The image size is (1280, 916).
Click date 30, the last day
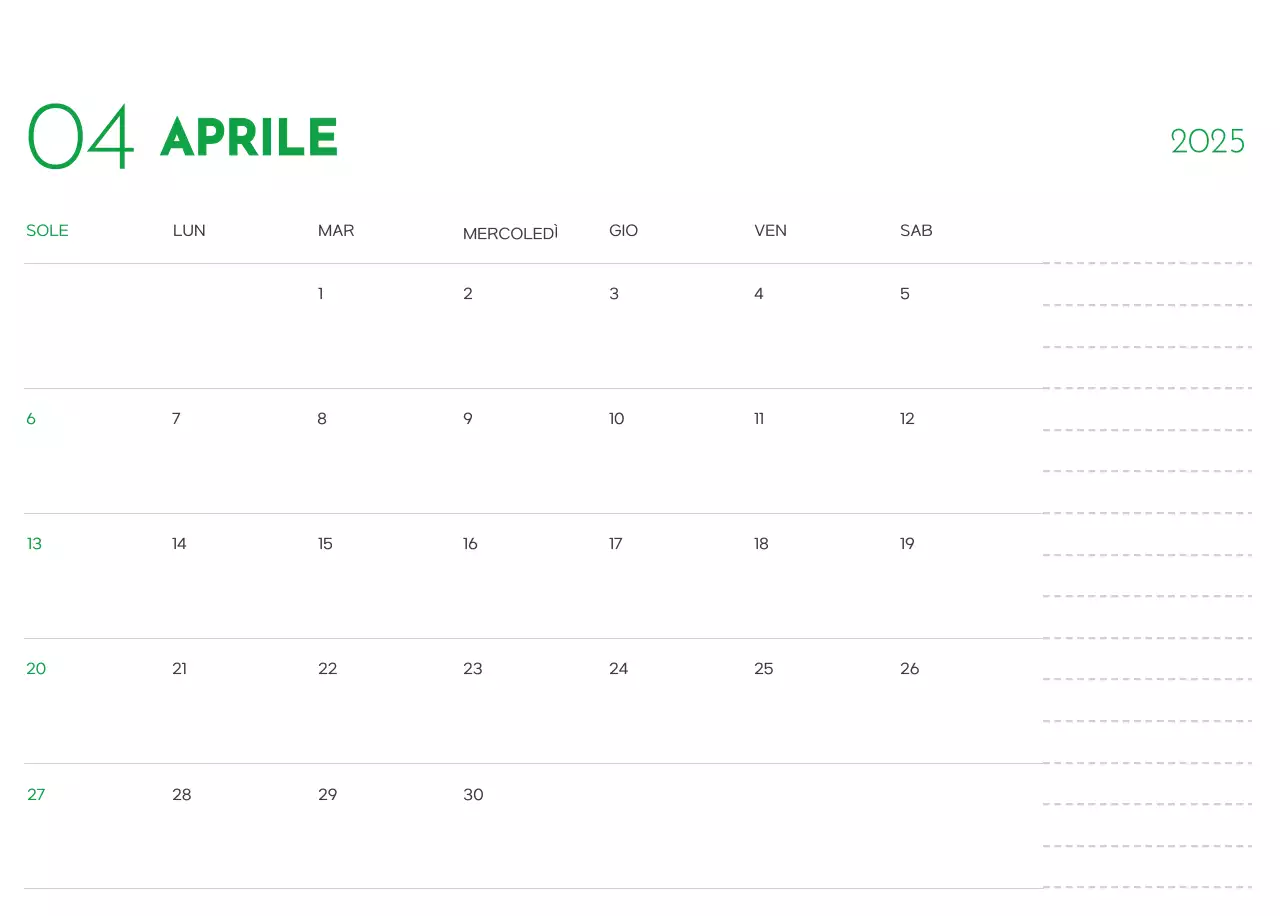(x=473, y=795)
